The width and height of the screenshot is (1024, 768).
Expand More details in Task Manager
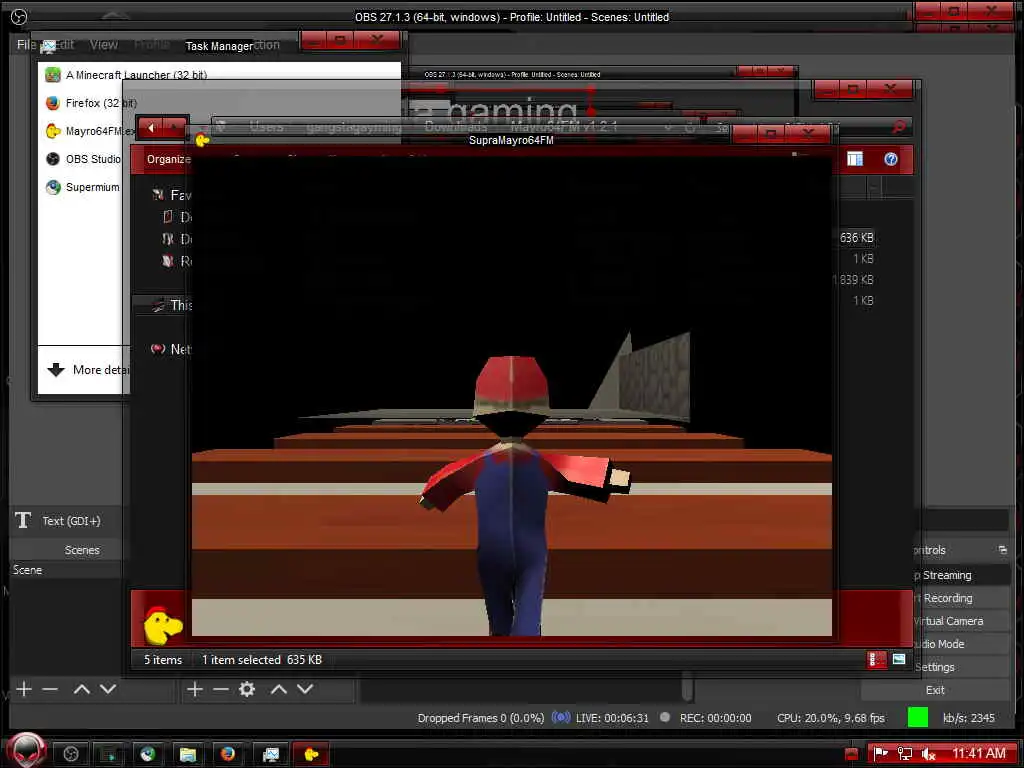point(88,370)
